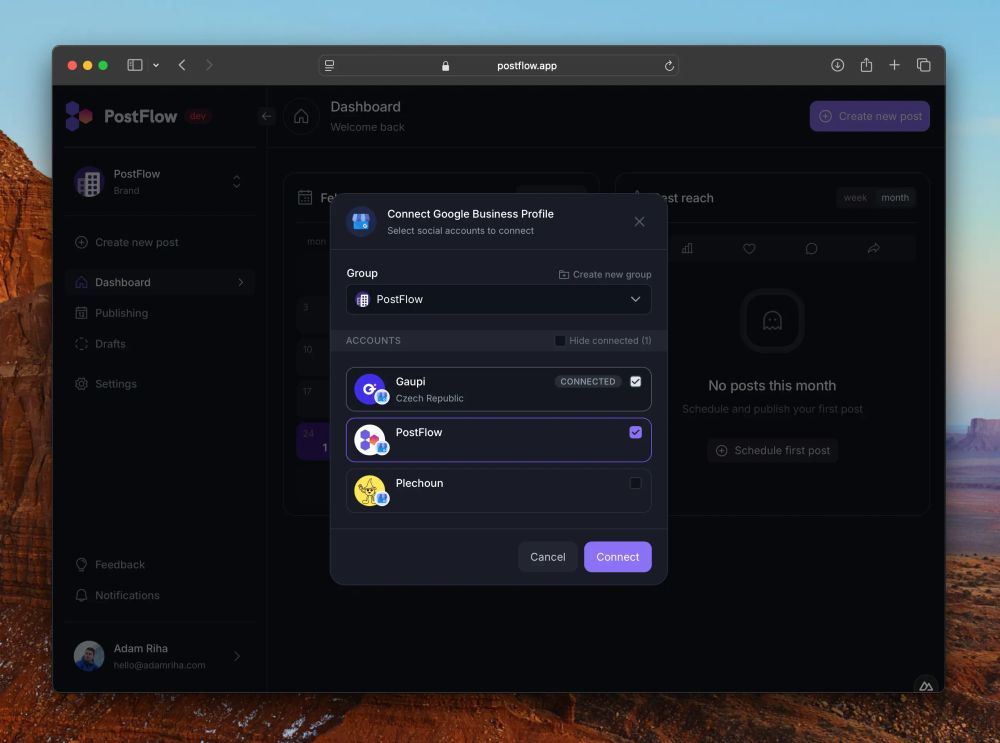Select the shares arrow icon in post reach
Viewport: 1000px width, 743px height.
[873, 248]
